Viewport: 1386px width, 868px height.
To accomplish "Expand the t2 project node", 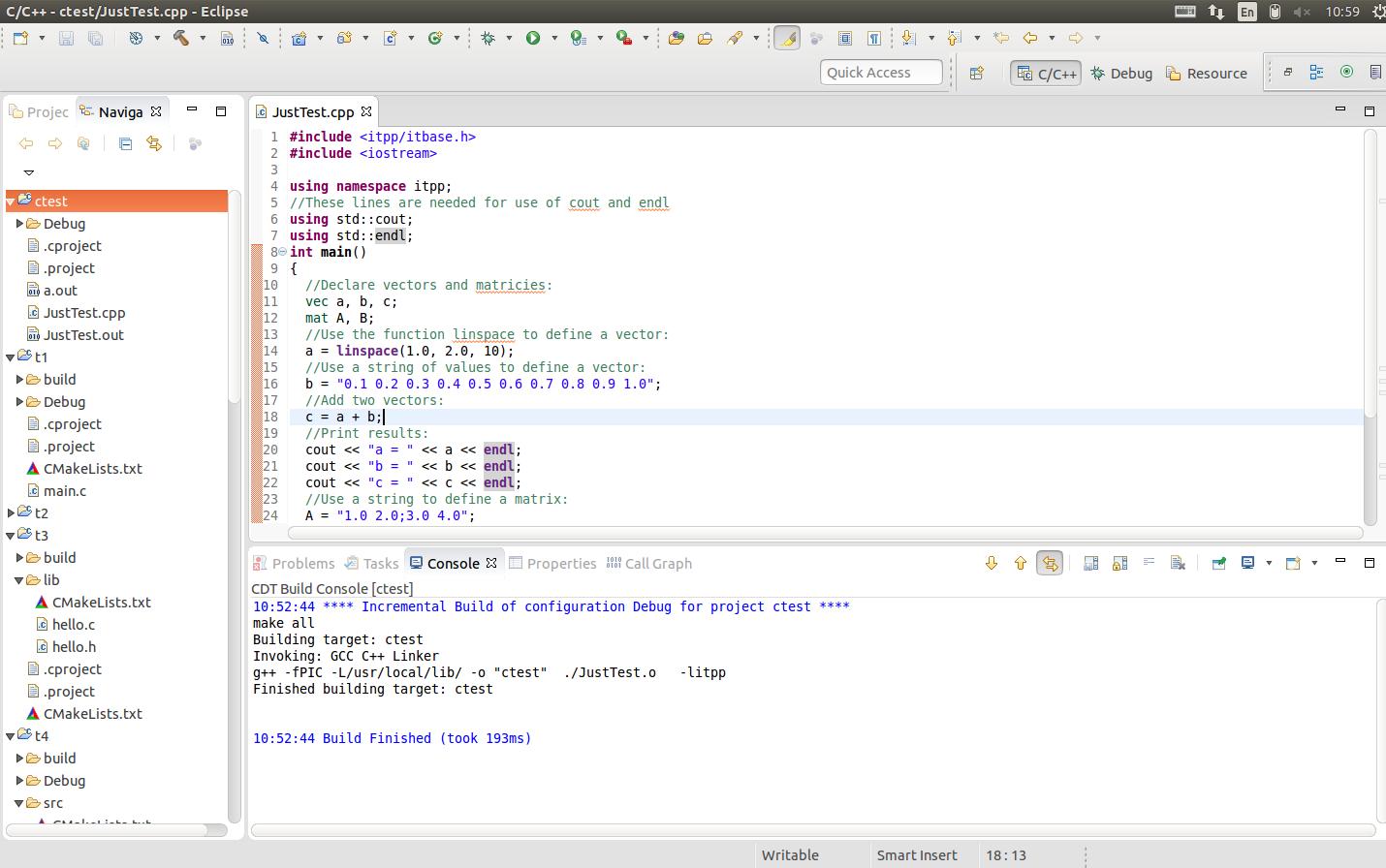I will [x=11, y=512].
